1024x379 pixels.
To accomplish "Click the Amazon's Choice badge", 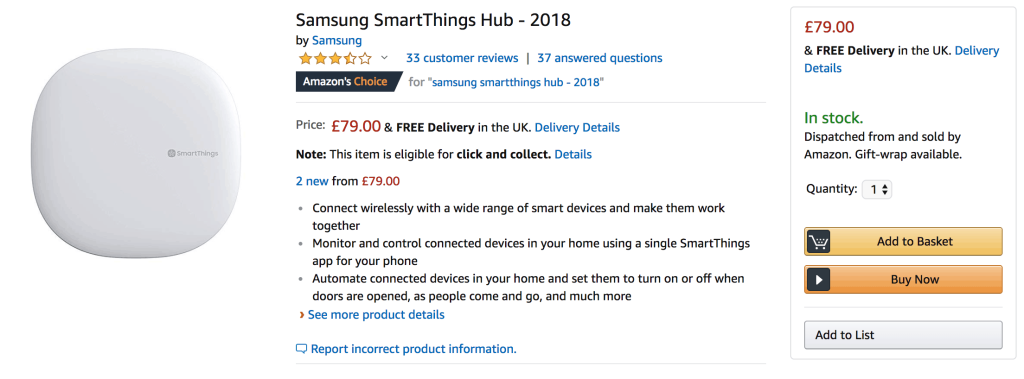I will tap(349, 82).
